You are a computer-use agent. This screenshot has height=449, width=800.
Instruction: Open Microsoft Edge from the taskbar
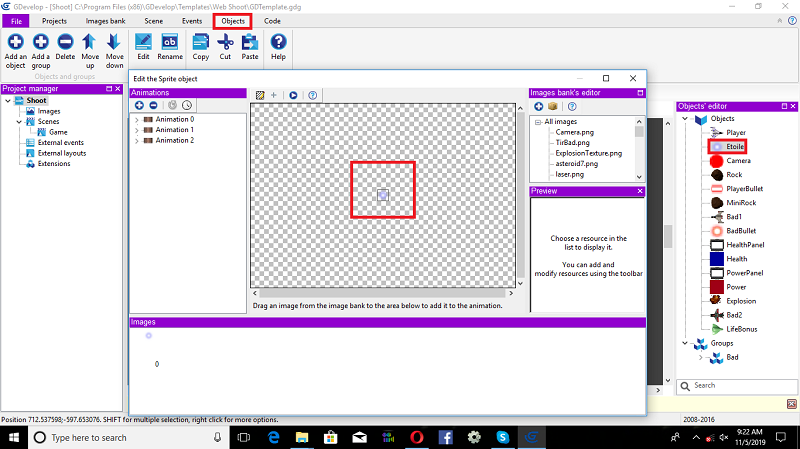pos(273,438)
